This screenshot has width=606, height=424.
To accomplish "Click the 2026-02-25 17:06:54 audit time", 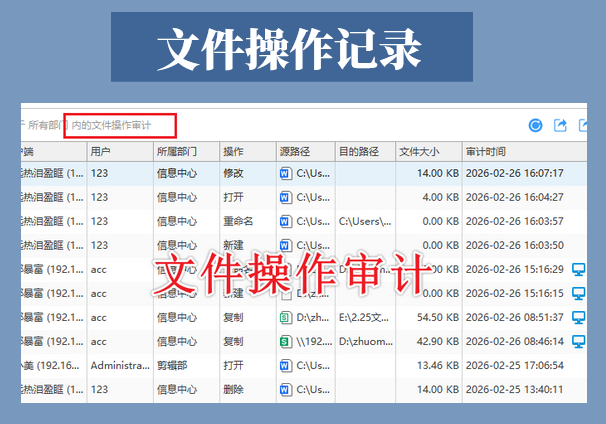I will click(x=514, y=365).
